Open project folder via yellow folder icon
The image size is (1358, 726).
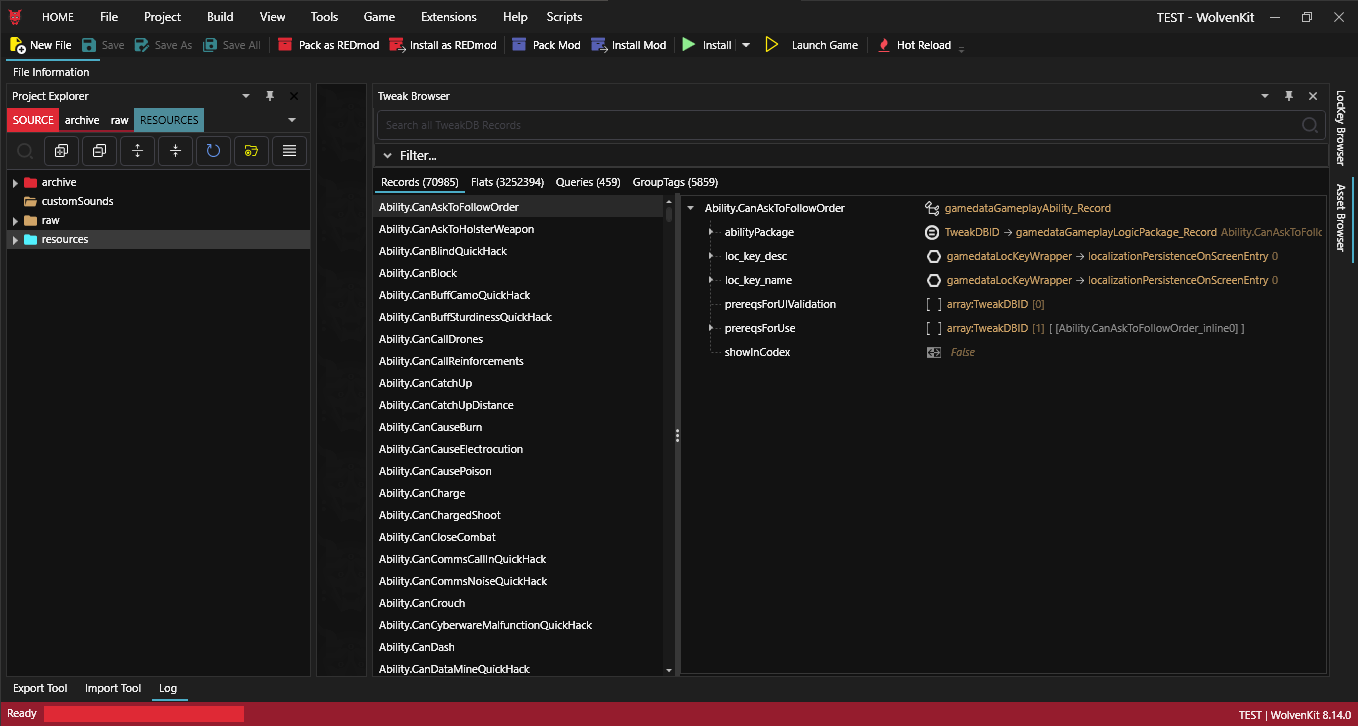coord(251,151)
